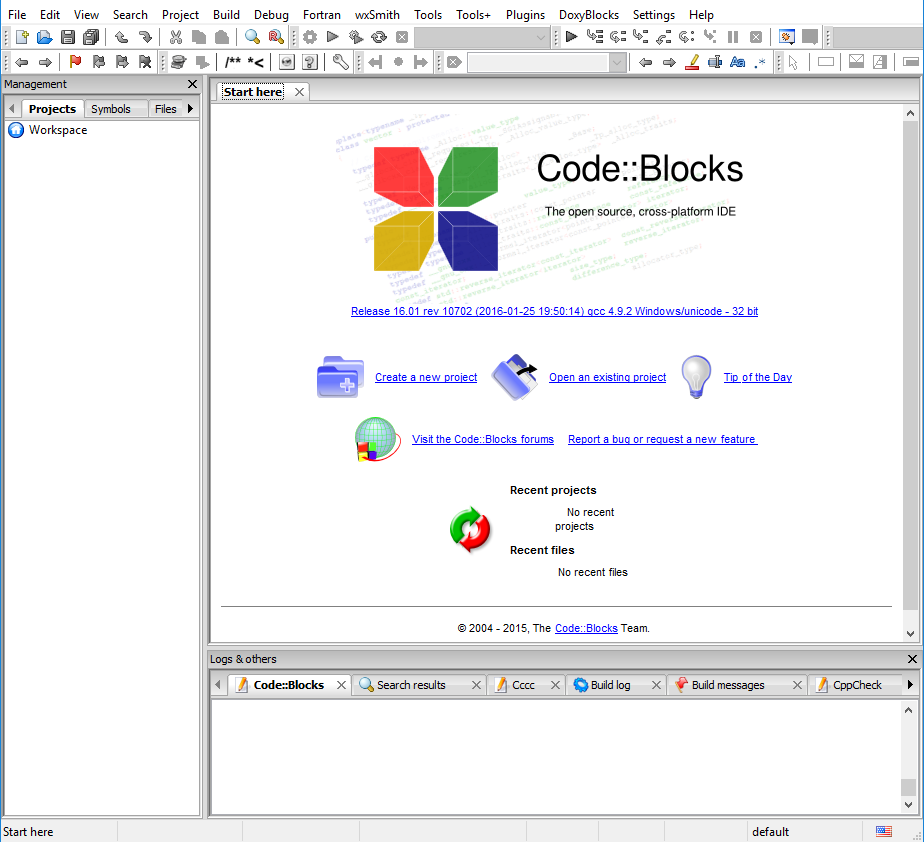The height and width of the screenshot is (842, 924).
Task: Click the Create a new project link
Action: tap(426, 377)
